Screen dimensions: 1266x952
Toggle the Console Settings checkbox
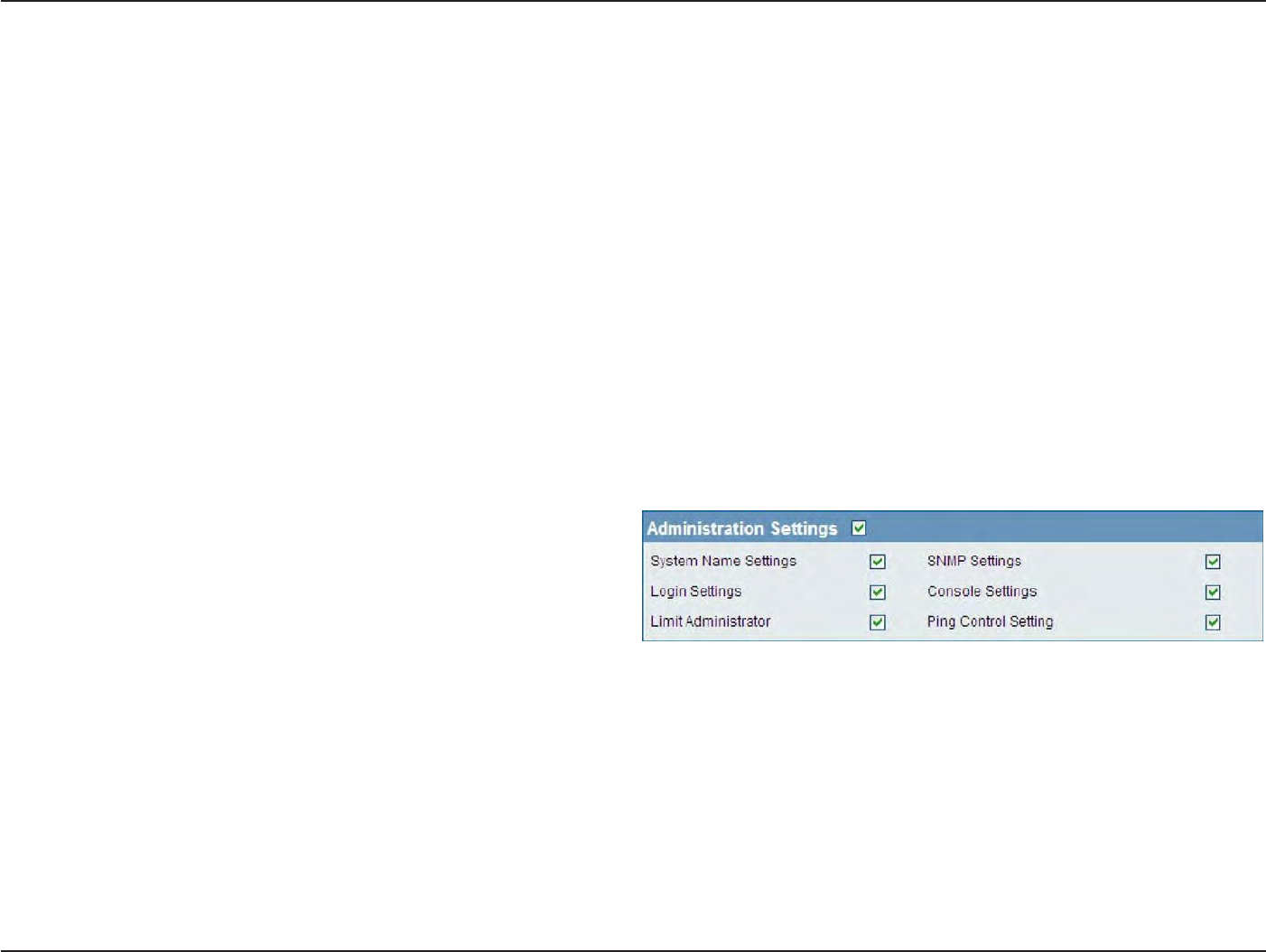point(1213,593)
